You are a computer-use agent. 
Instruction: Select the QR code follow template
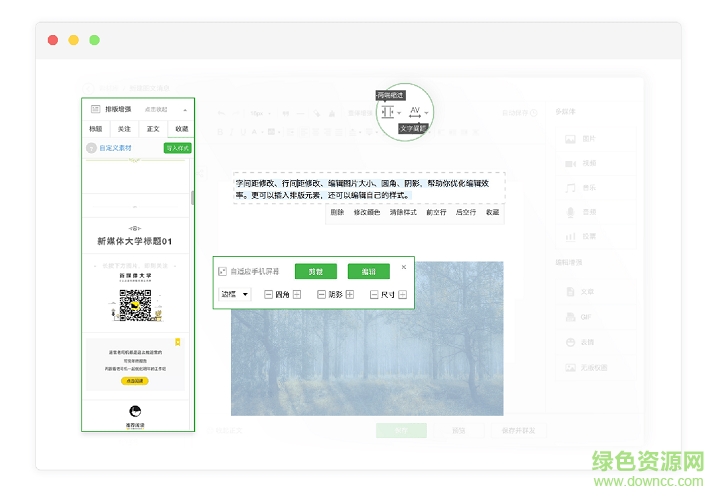(x=135, y=293)
